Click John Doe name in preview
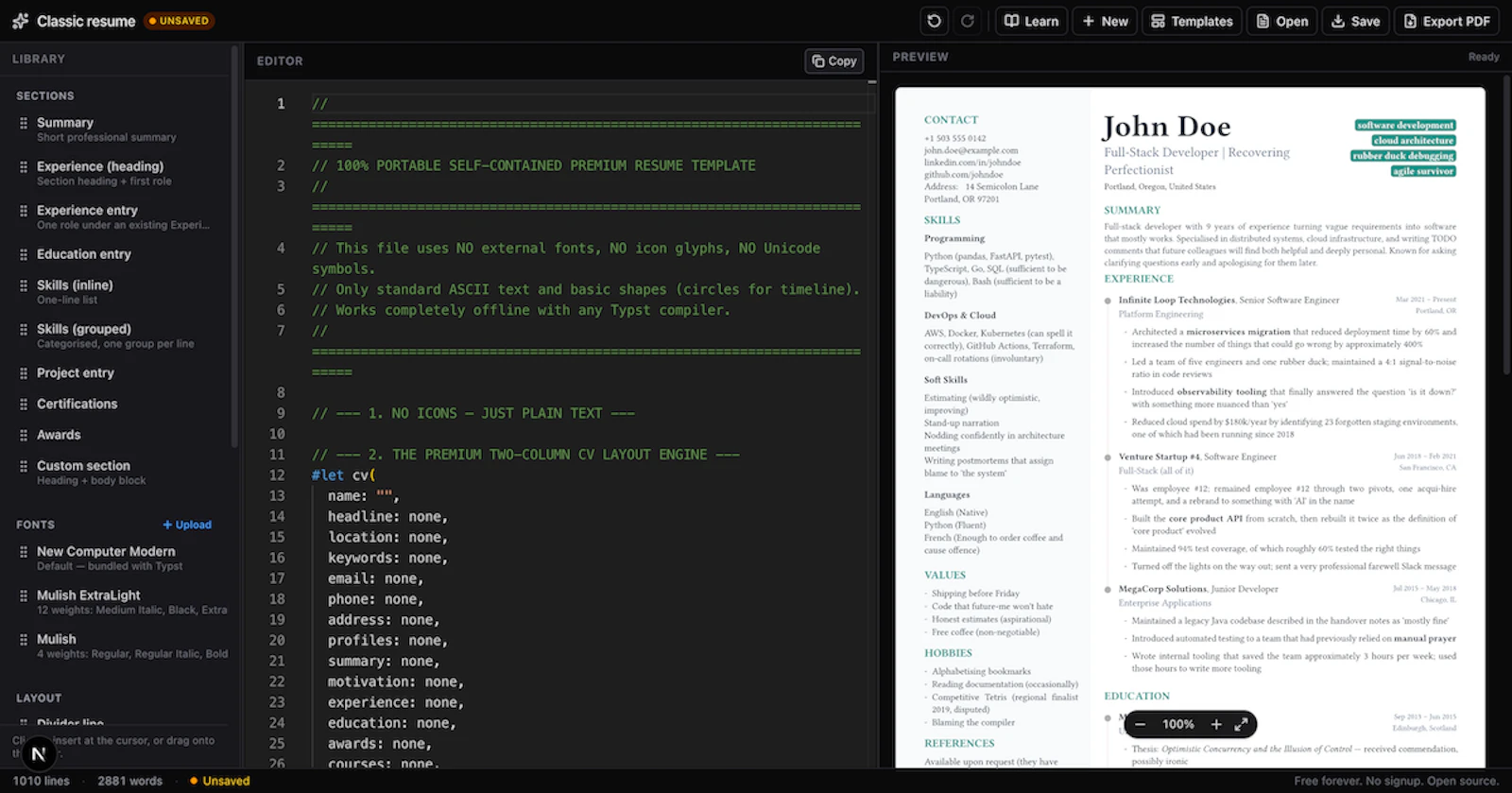The width and height of the screenshot is (1512, 793). [x=1166, y=127]
